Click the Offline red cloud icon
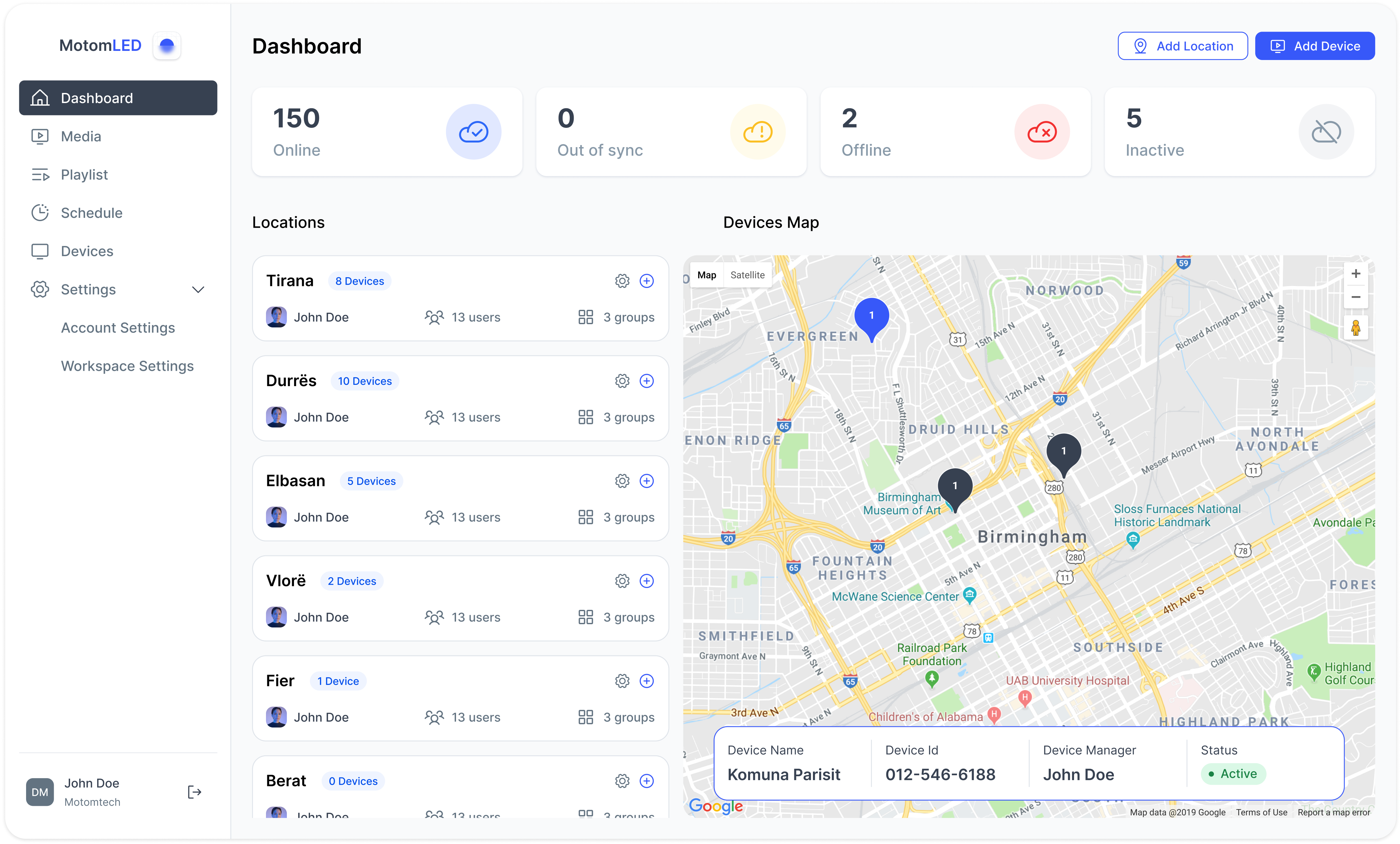This screenshot has width=1400, height=844. pos(1042,132)
